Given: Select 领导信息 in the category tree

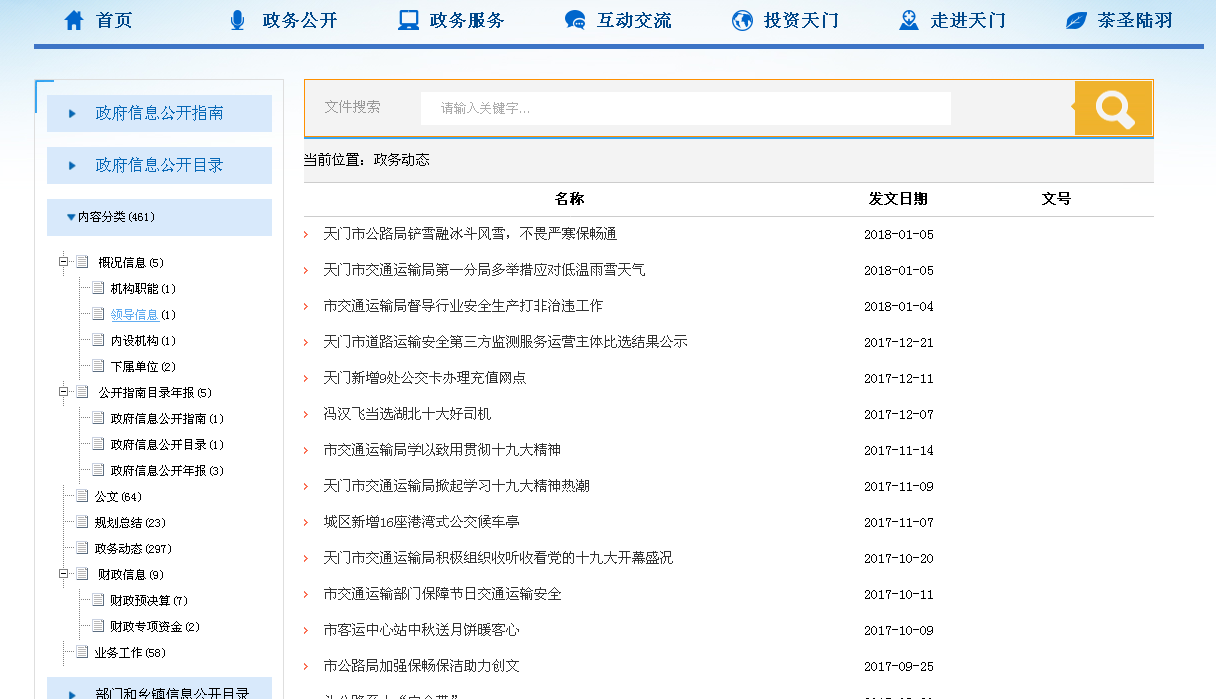Looking at the screenshot, I should (134, 314).
